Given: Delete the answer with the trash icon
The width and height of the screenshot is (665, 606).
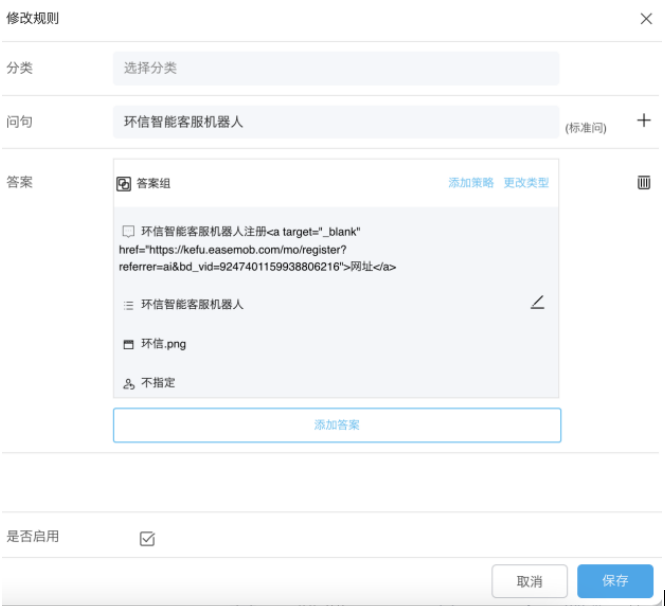Looking at the screenshot, I should point(644,182).
